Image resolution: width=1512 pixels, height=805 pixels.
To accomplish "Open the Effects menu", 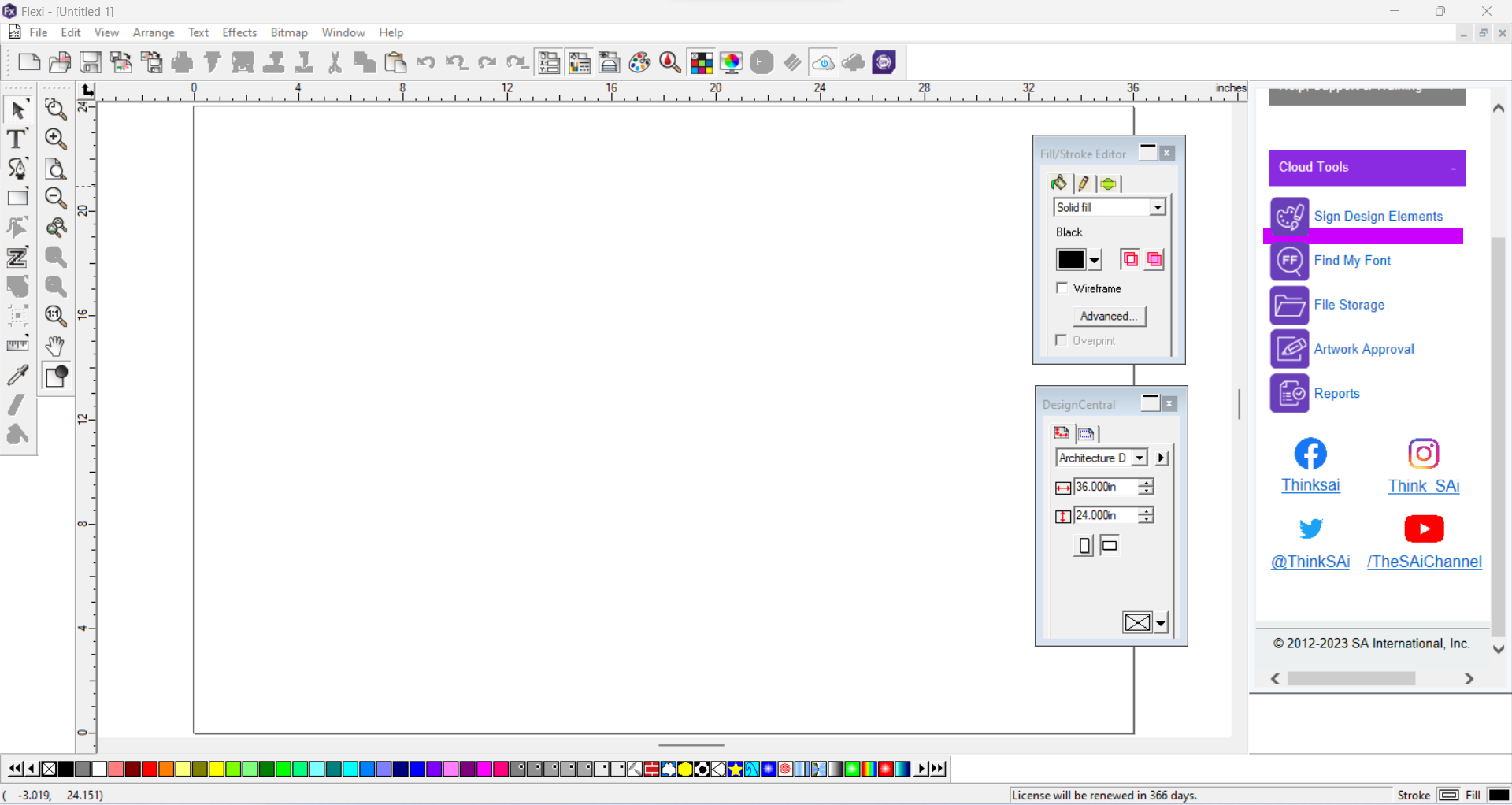I will tap(239, 32).
